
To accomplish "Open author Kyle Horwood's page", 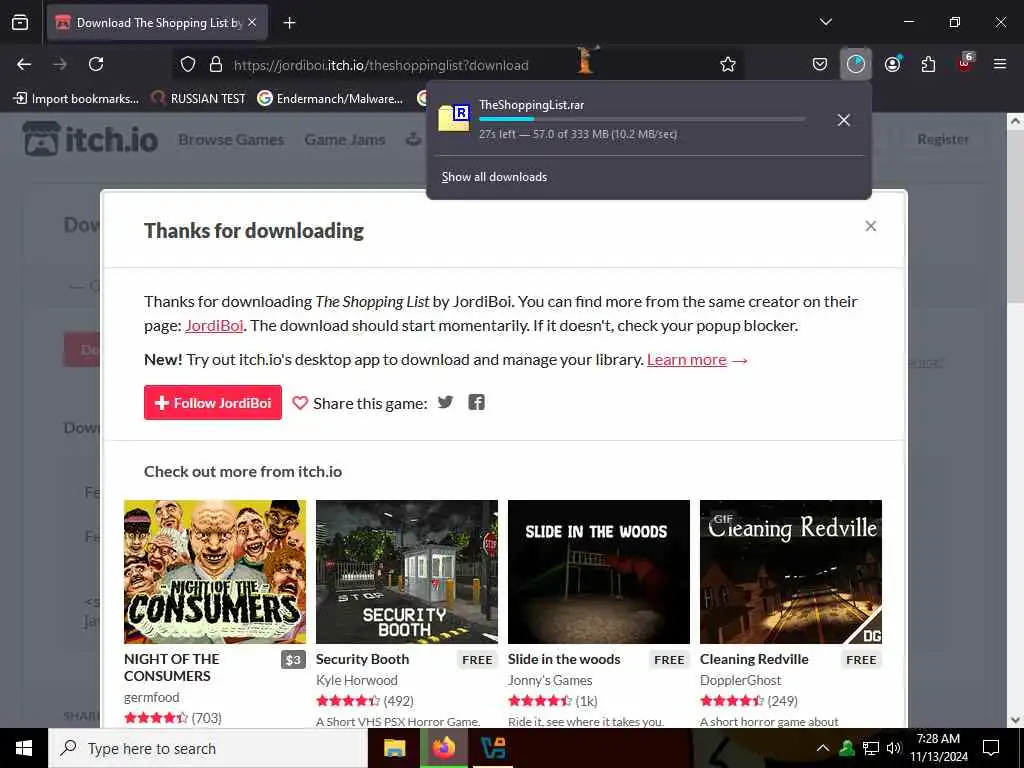I will pos(357,680).
